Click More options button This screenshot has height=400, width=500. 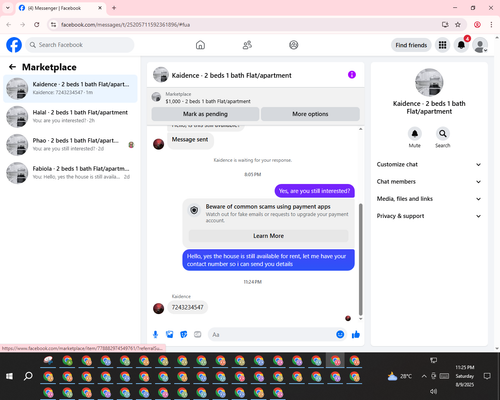click(x=310, y=114)
